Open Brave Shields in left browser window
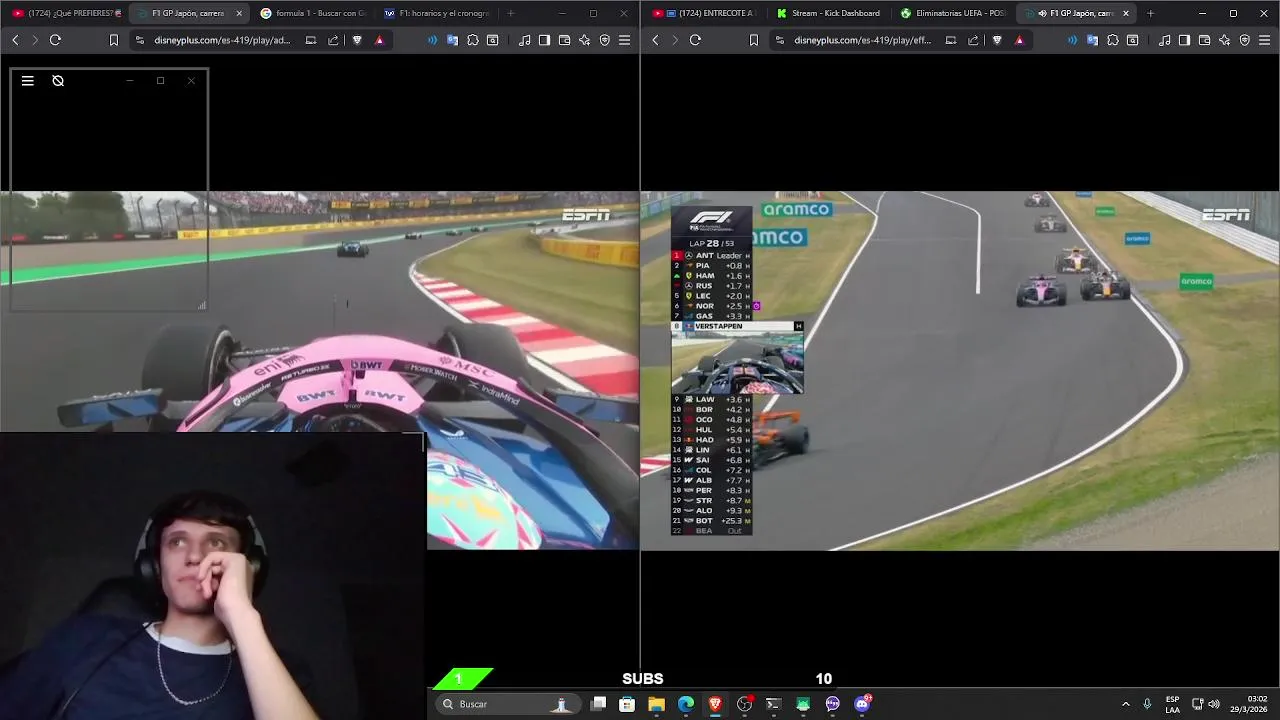The image size is (1280, 720). (x=357, y=40)
